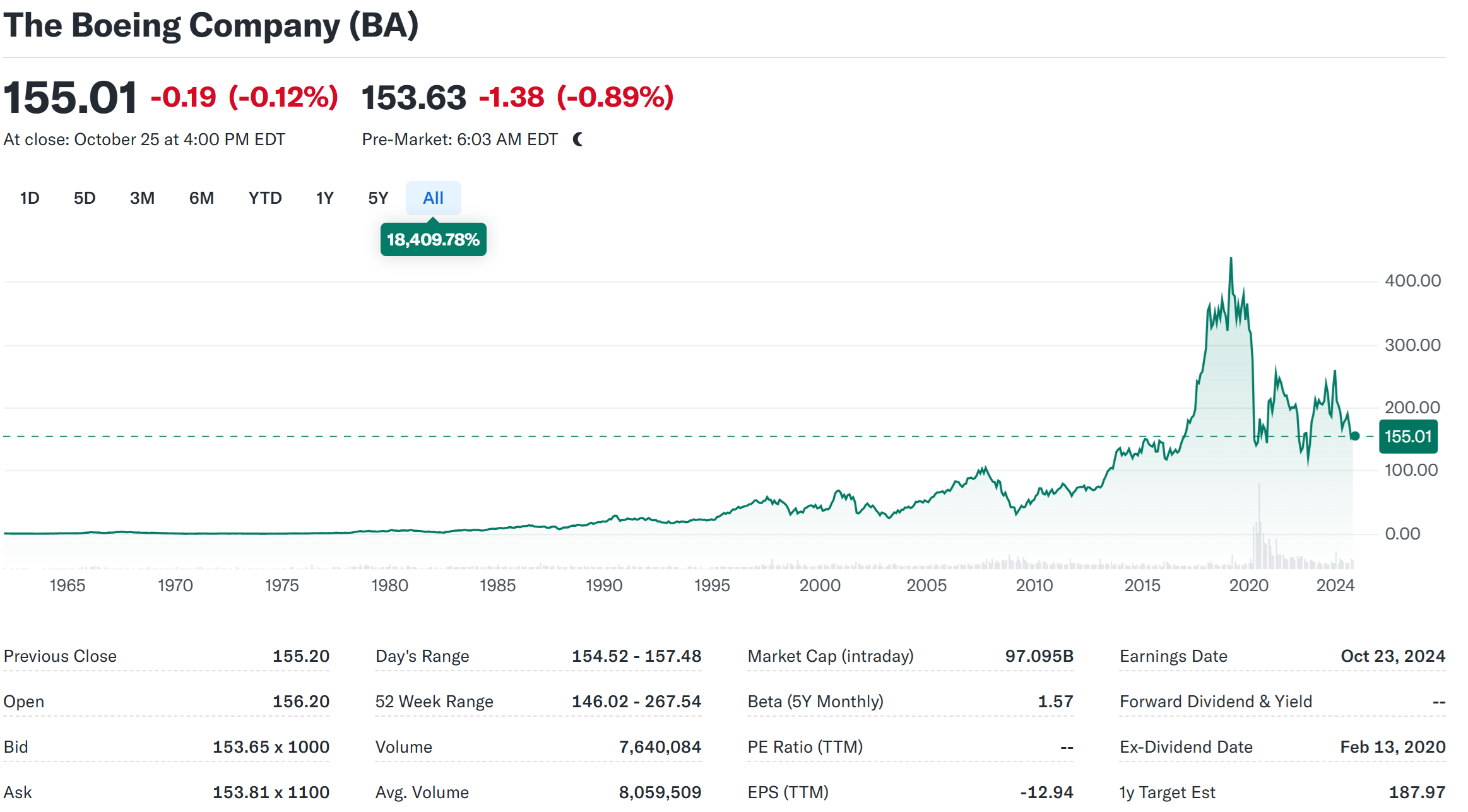The image size is (1468, 812).
Task: Click the Ask value 153.81 x 1100
Action: coord(271,792)
